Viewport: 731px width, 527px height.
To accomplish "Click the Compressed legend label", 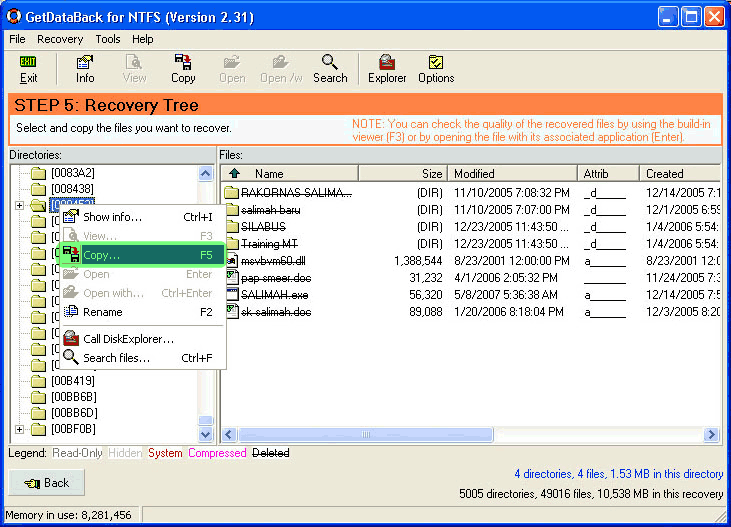I will click(x=217, y=453).
